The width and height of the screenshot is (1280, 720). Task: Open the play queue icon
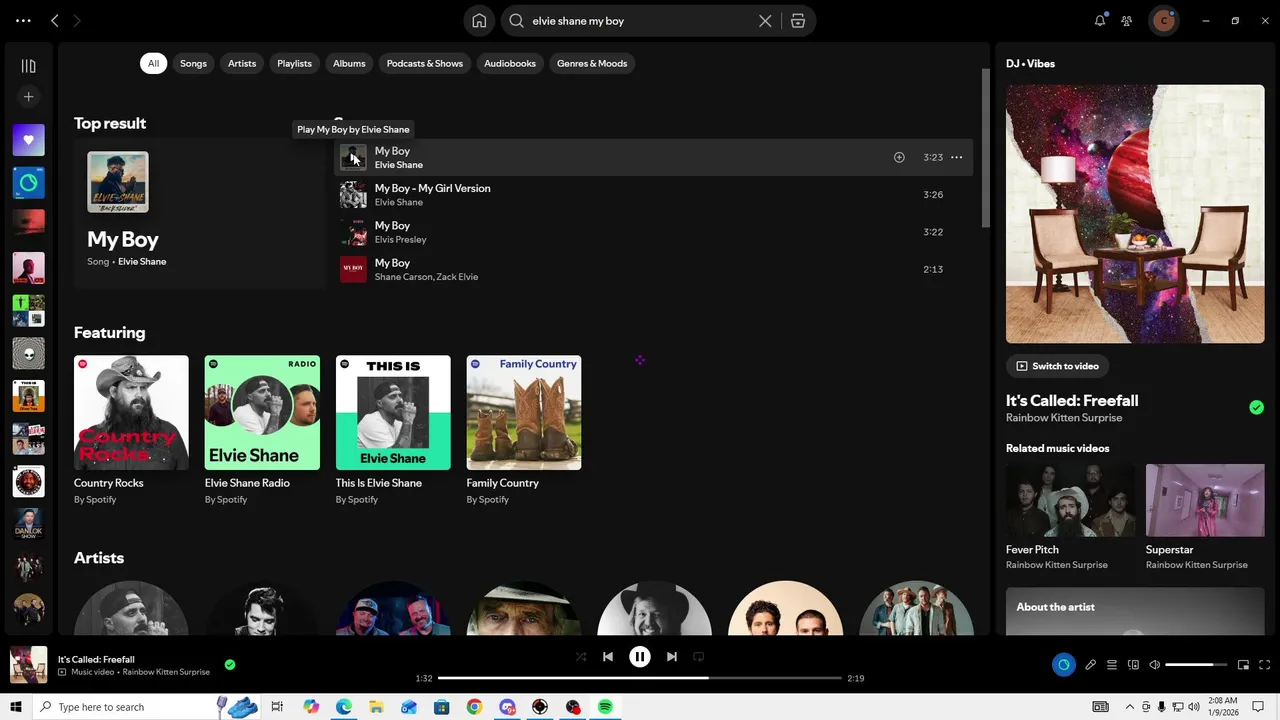[x=1112, y=665]
